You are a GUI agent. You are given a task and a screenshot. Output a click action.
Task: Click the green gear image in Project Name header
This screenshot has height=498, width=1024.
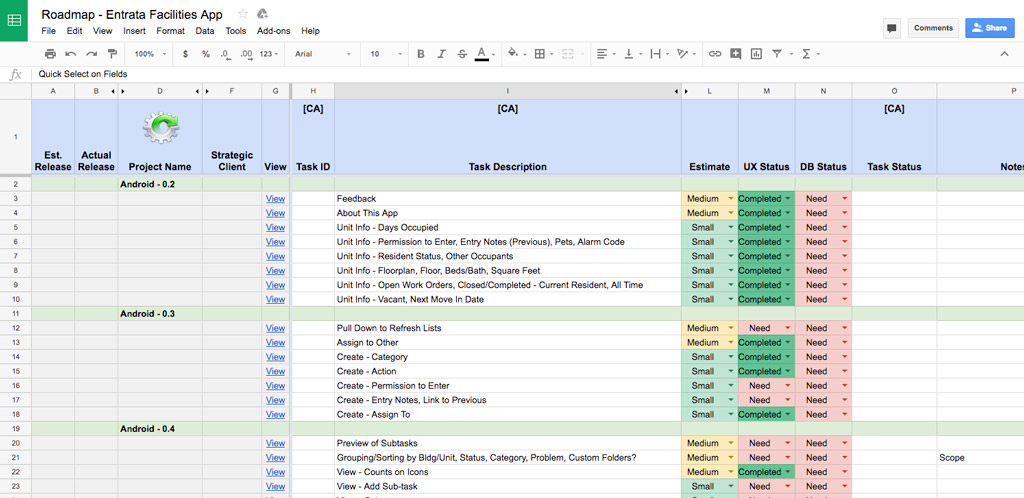tap(161, 127)
